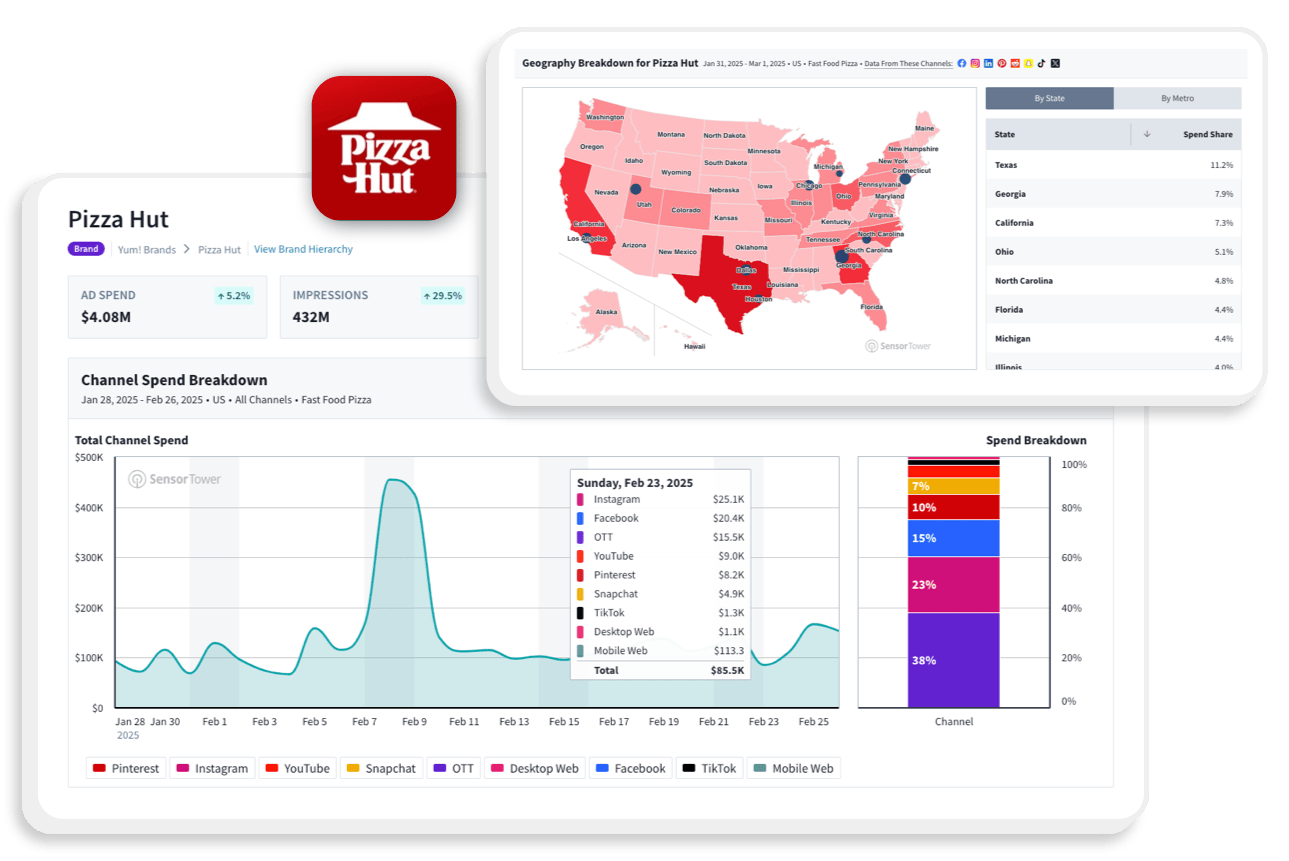
Task: Click the Snapchat channel icon in Geography header
Action: [1028, 63]
